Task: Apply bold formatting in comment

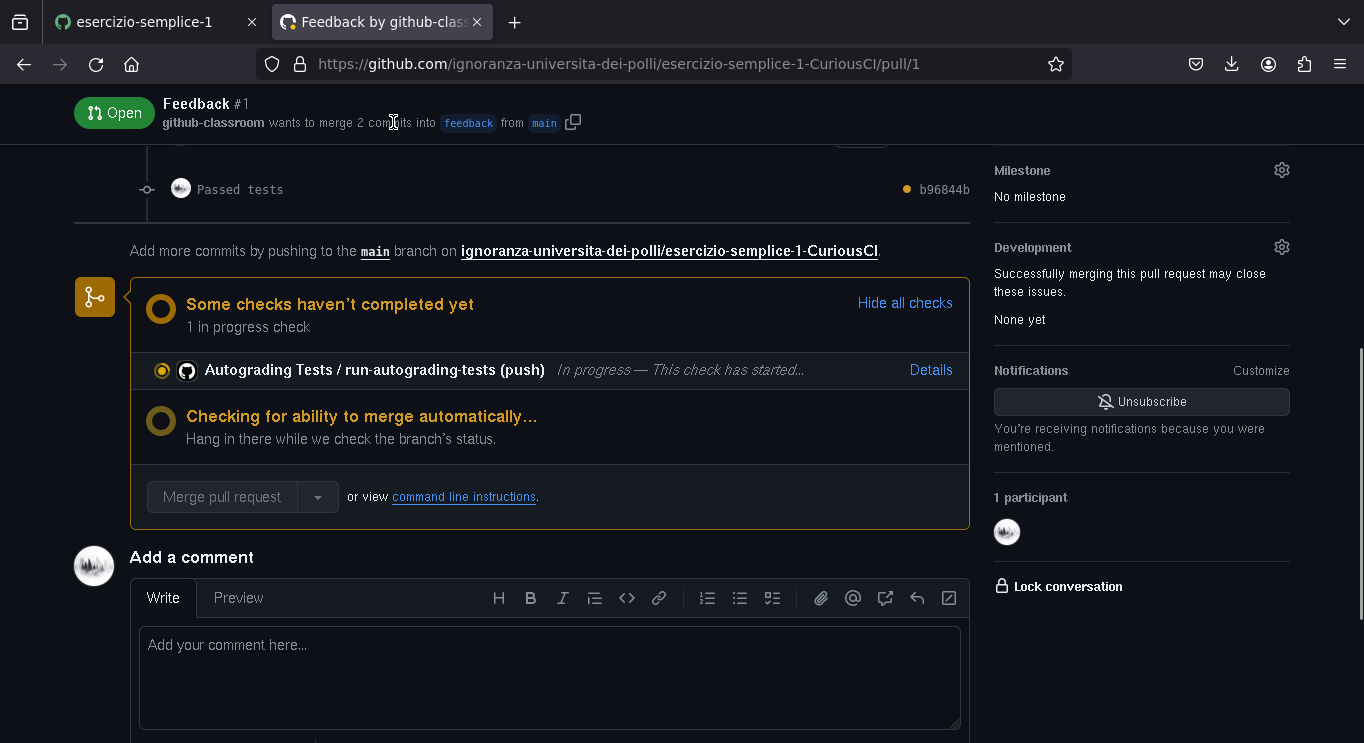Action: (x=531, y=598)
